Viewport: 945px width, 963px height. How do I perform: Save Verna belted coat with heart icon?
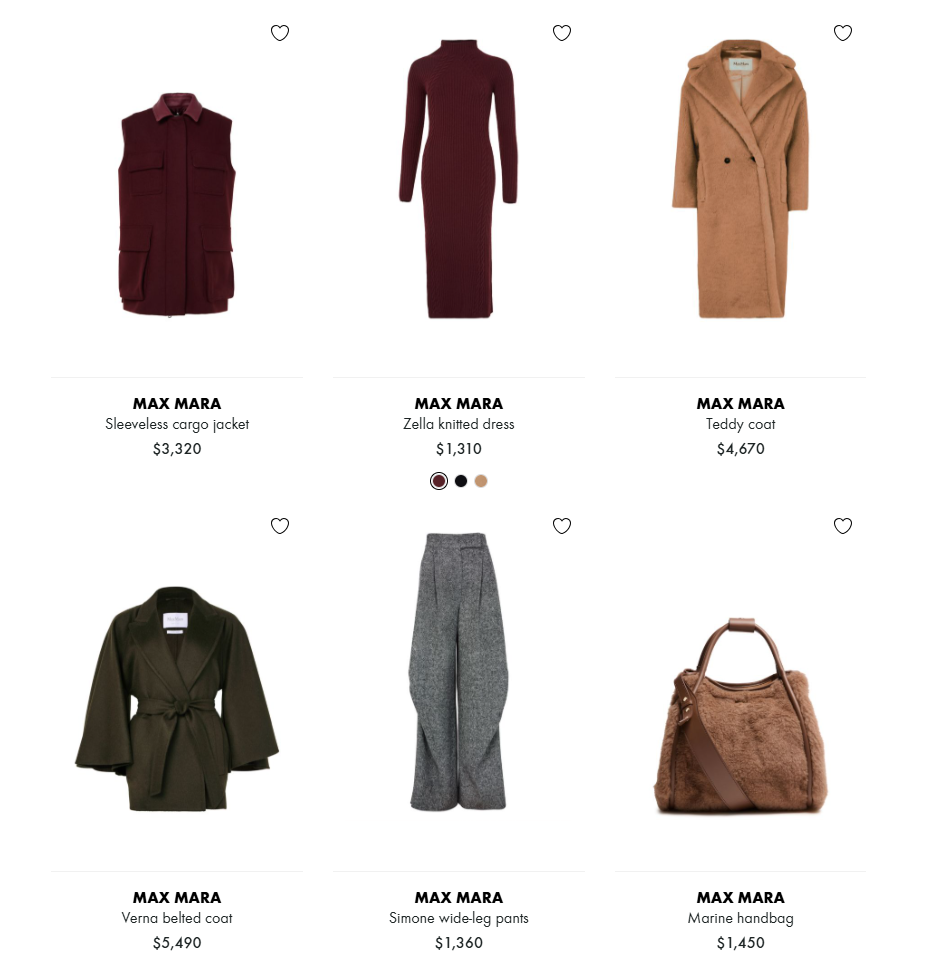280,526
